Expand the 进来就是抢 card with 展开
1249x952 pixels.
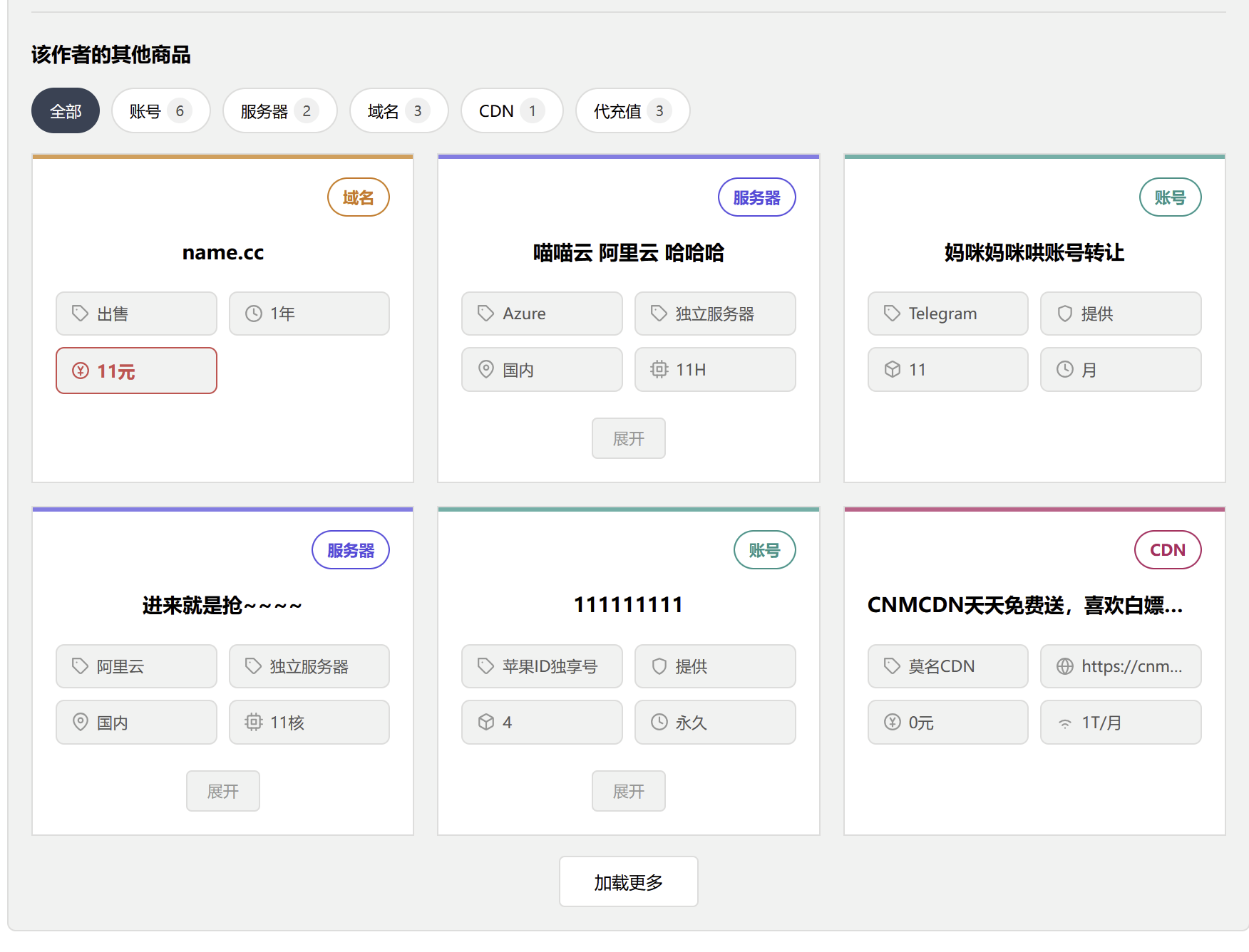point(223,791)
